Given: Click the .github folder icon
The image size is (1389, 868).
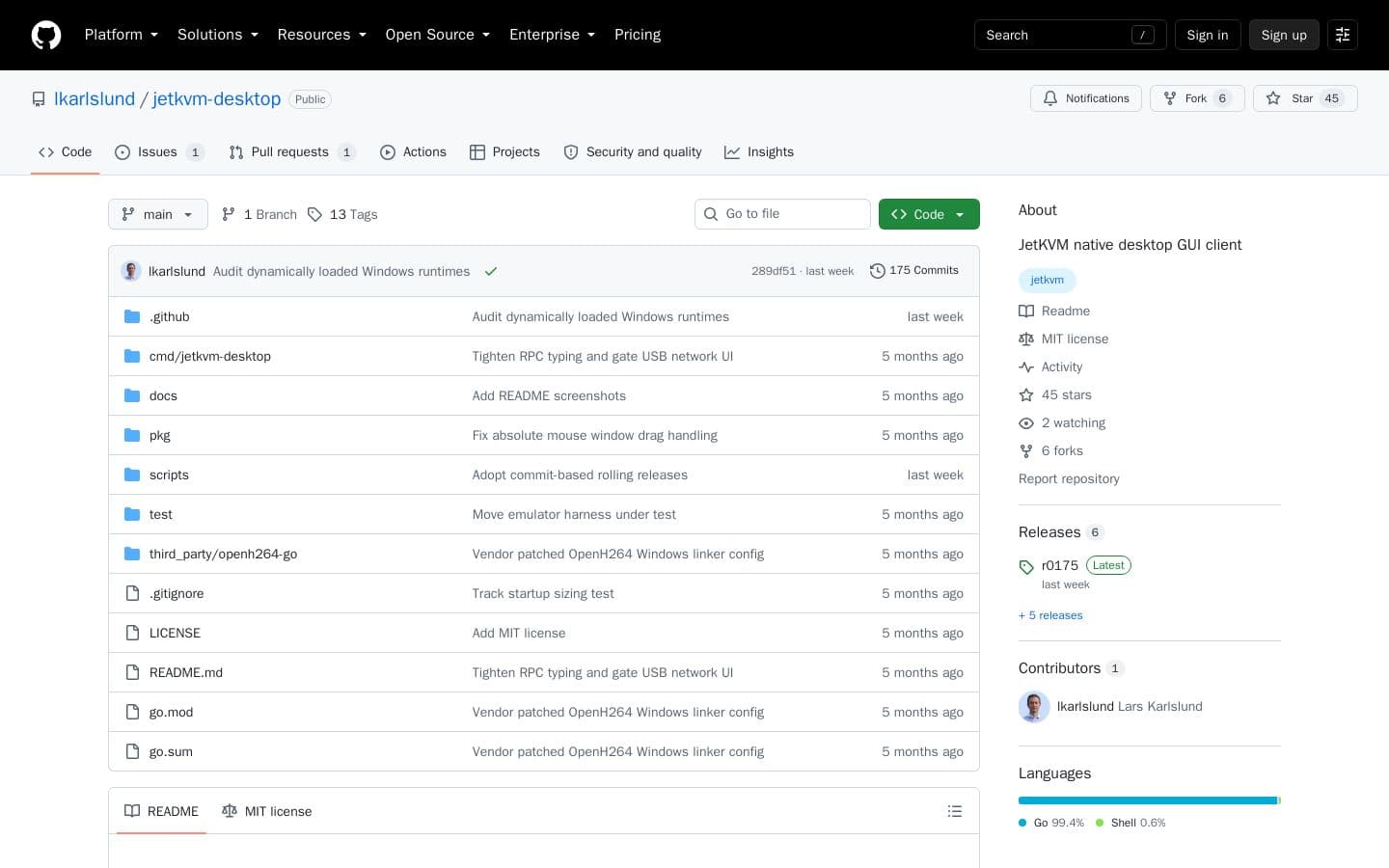Looking at the screenshot, I should (x=132, y=316).
